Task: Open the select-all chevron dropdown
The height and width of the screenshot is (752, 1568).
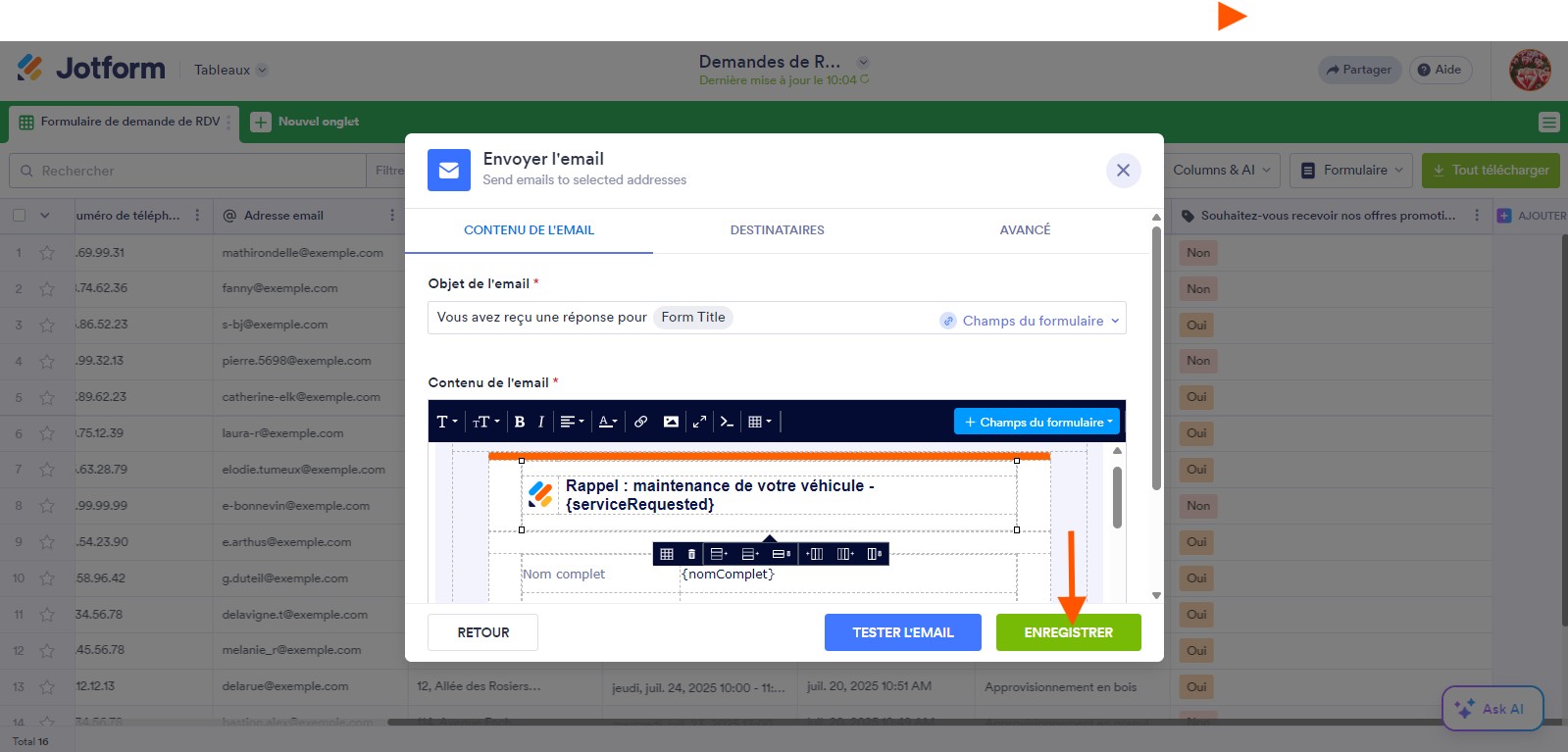Action: 45,216
